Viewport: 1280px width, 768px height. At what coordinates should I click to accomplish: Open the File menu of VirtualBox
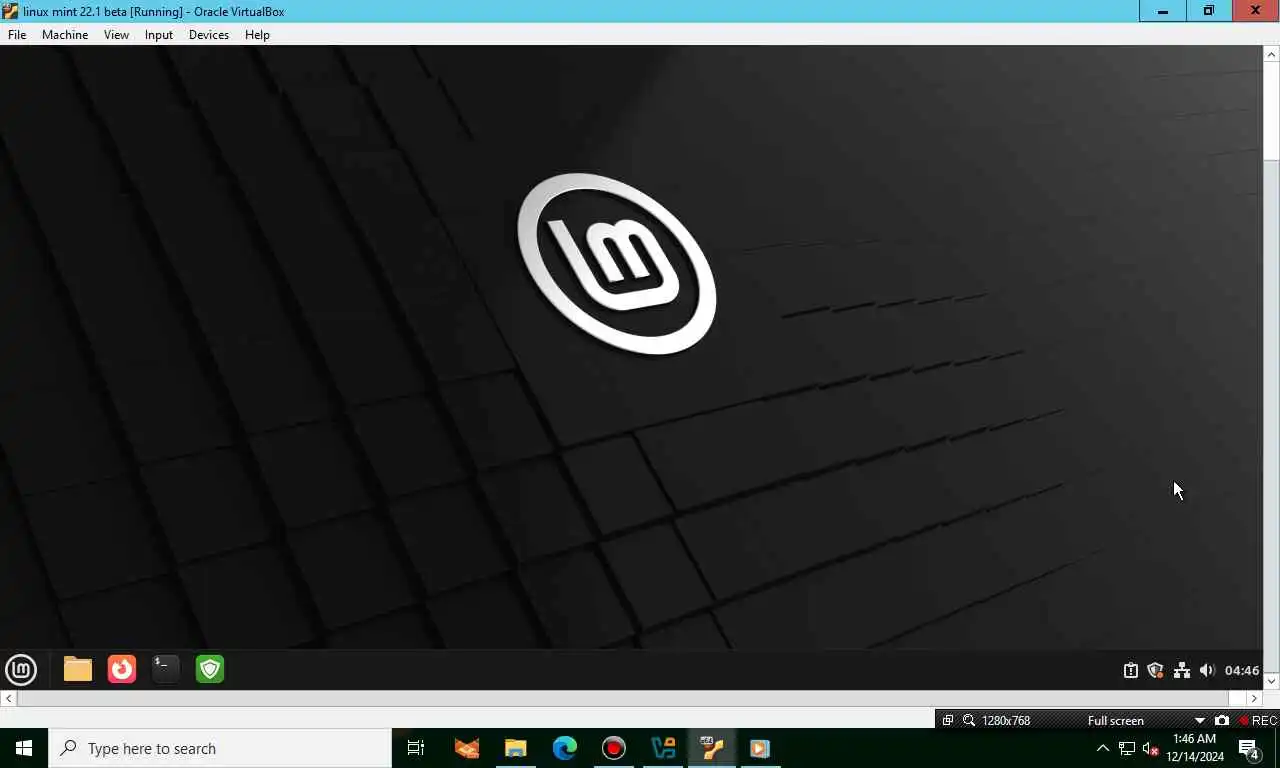pyautogui.click(x=17, y=34)
